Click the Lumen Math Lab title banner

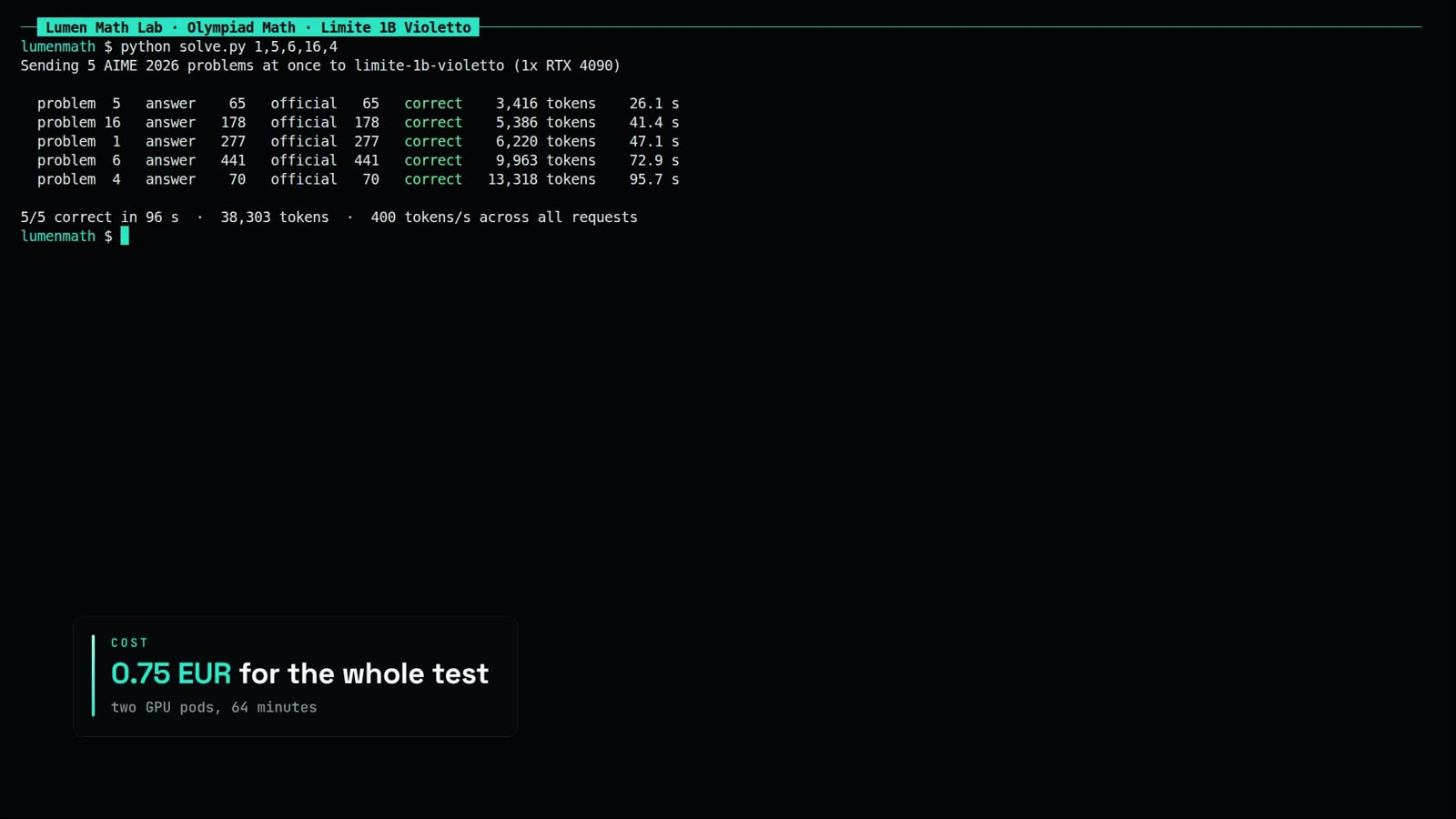258,27
